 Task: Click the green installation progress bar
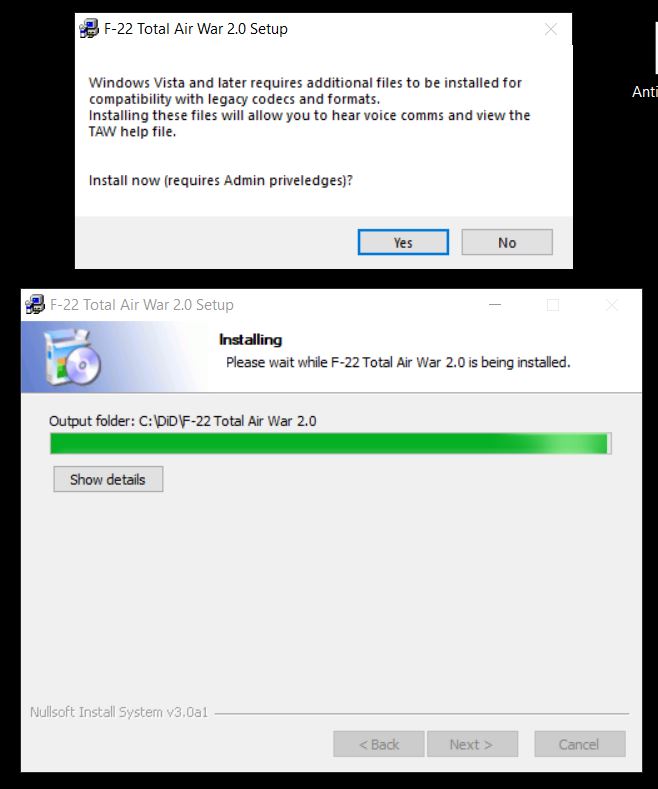click(331, 443)
